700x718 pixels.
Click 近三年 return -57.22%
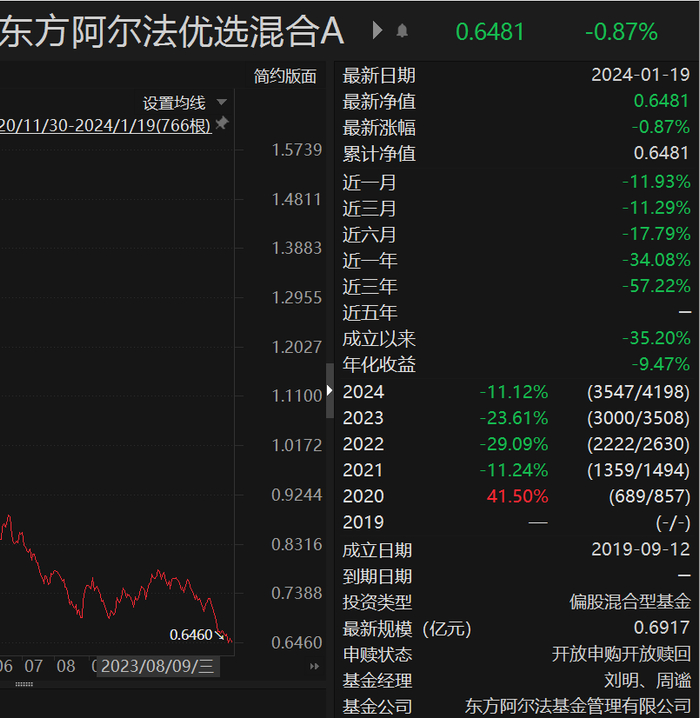(x=656, y=286)
